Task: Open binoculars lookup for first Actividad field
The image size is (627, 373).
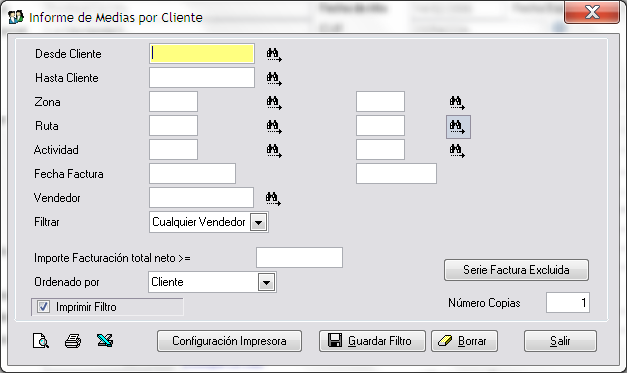Action: coord(274,151)
